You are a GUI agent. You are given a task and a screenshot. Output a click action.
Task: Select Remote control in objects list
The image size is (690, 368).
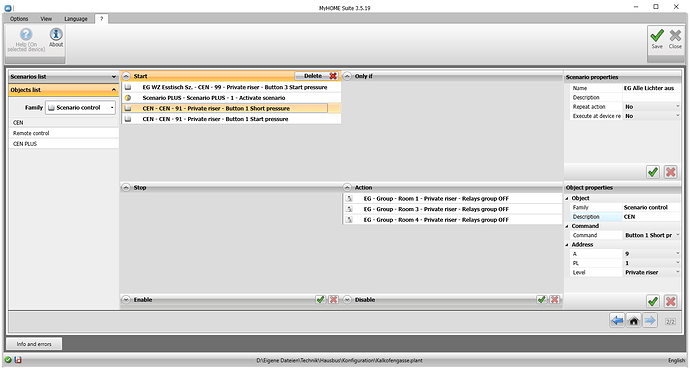64,133
